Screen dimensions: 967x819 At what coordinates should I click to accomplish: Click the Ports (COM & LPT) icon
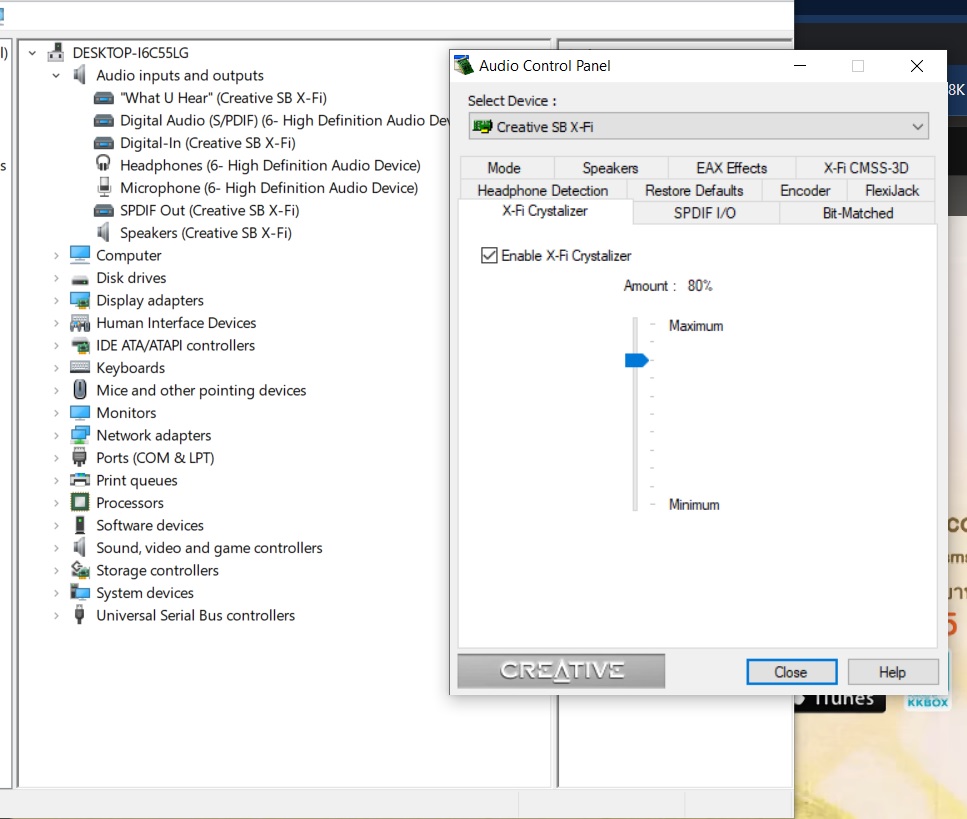(x=80, y=458)
